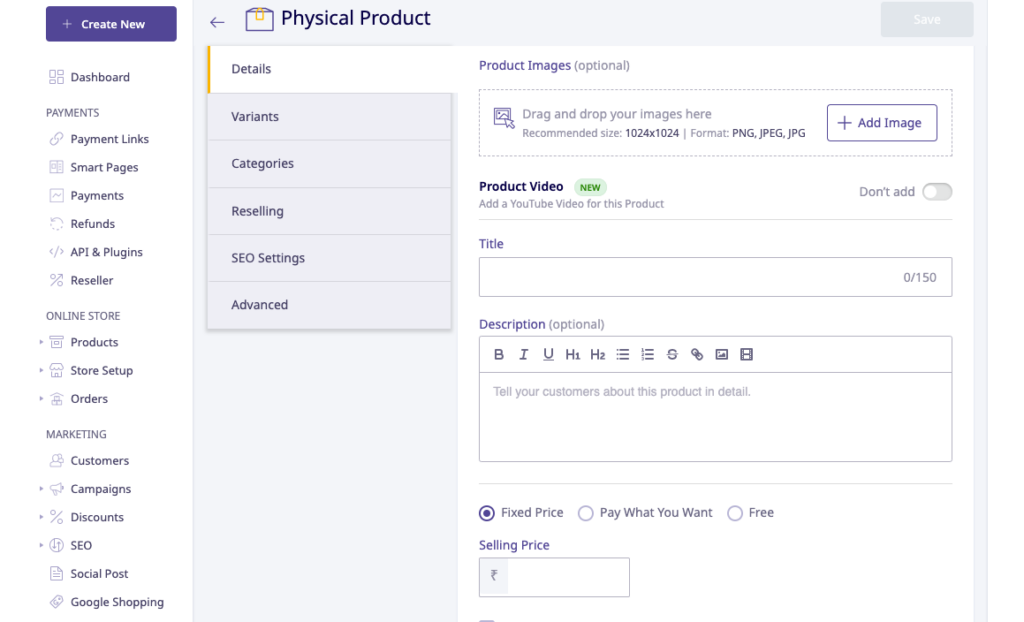
Task: Click the insert image icon in editor
Action: 722,355
